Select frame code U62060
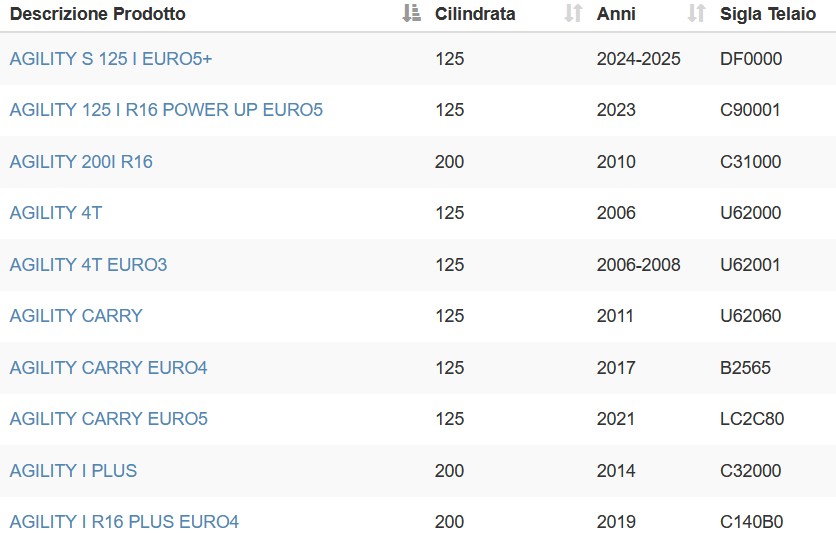Viewport: 836px width, 533px height. [x=750, y=316]
